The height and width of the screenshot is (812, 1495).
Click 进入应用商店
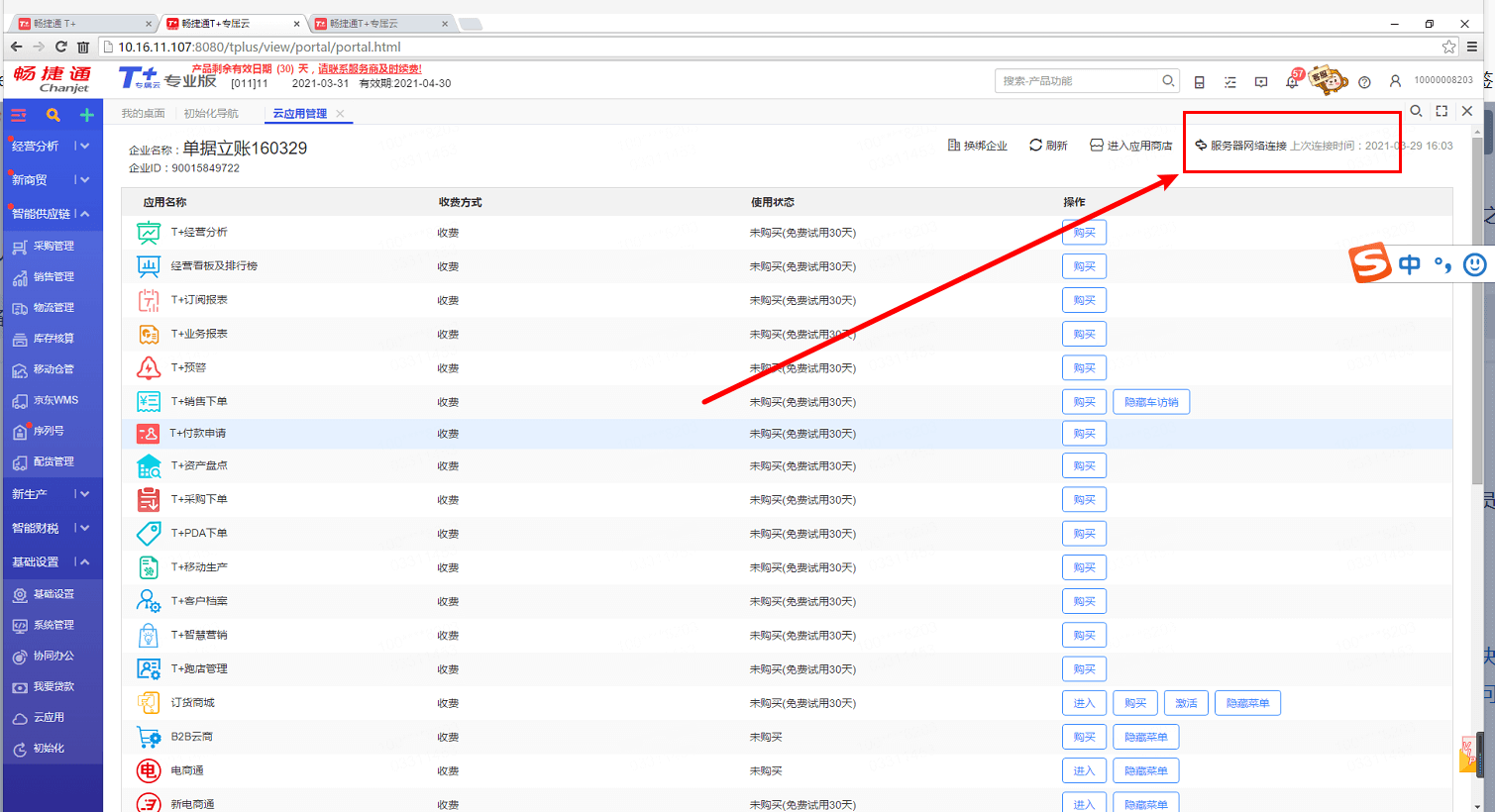click(1131, 146)
